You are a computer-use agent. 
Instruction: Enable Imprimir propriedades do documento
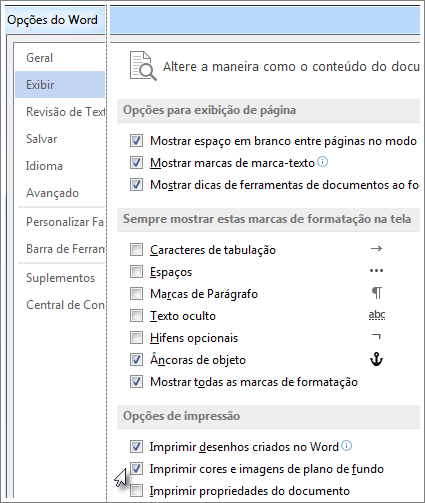[x=136, y=491]
